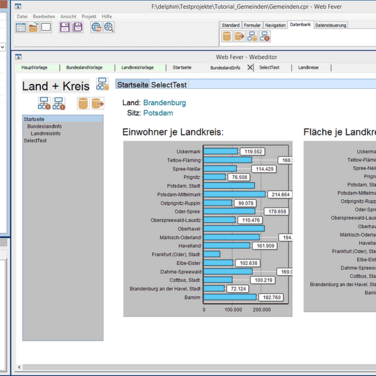This screenshot has height=376, width=376.
Task: Click value label 182.760 for Barnim
Action: click(x=272, y=297)
